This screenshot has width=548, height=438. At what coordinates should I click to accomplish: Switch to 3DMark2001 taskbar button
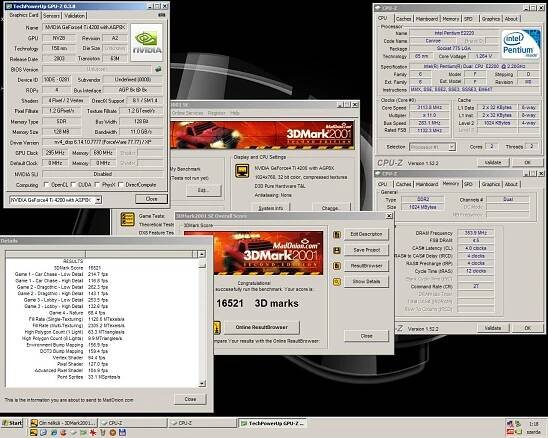click(63, 423)
